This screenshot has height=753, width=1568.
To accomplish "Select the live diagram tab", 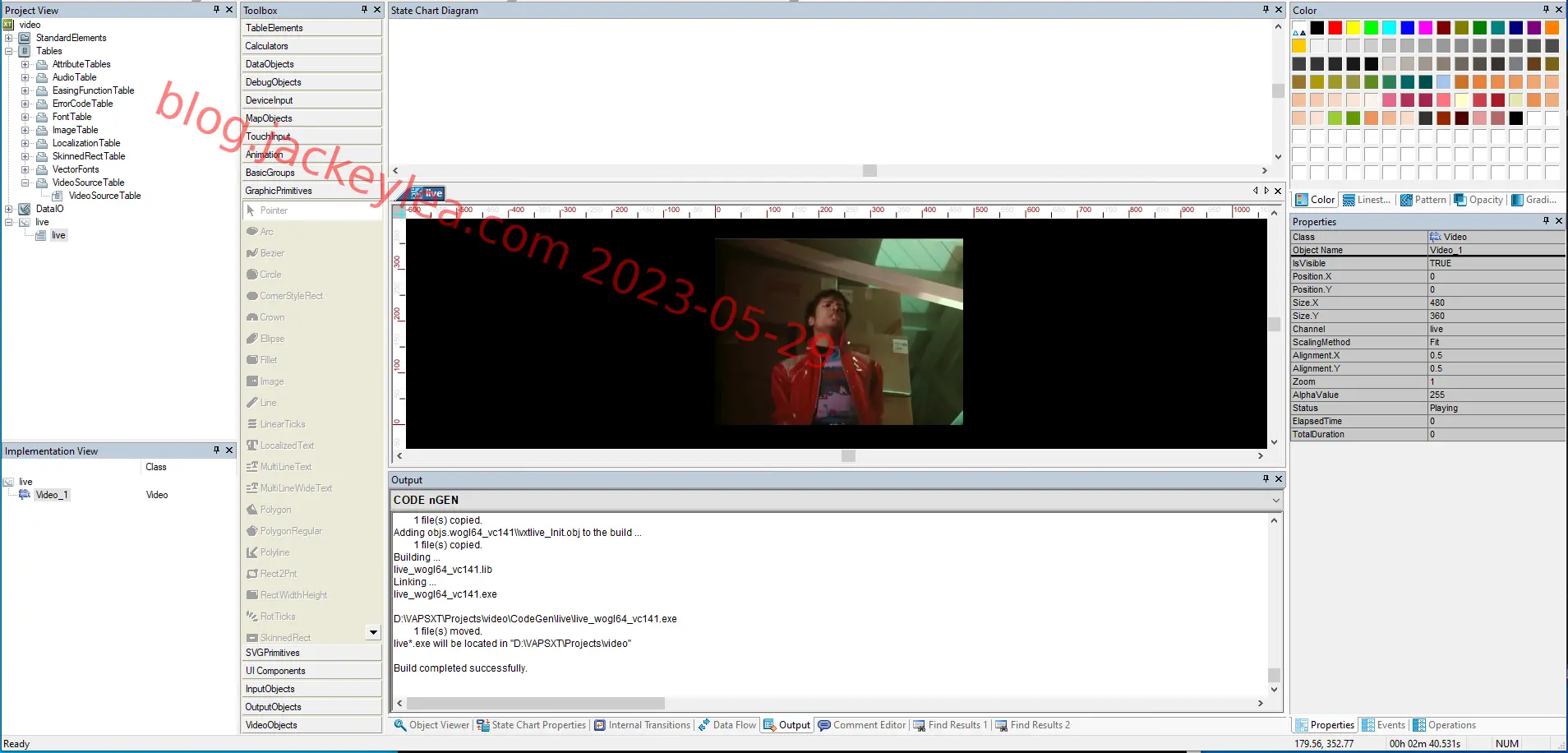I will (x=427, y=193).
